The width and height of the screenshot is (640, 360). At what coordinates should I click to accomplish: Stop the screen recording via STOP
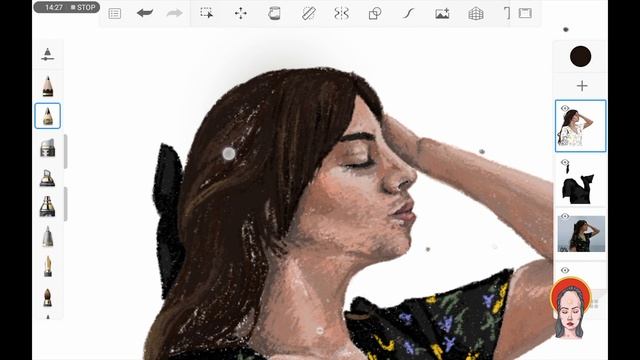(83, 7)
